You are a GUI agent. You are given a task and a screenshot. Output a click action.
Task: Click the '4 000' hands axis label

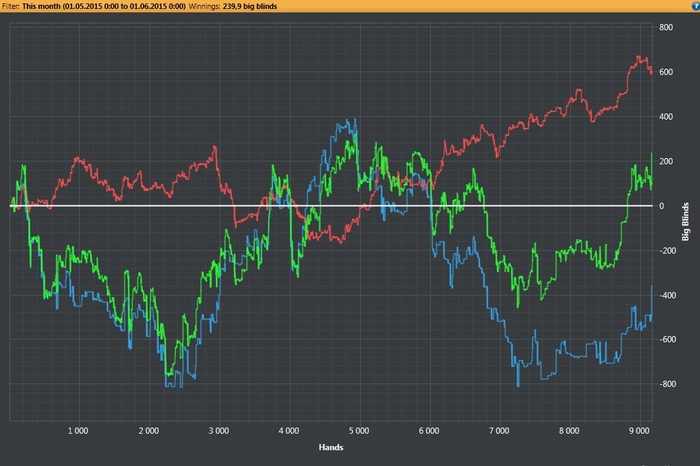289,431
